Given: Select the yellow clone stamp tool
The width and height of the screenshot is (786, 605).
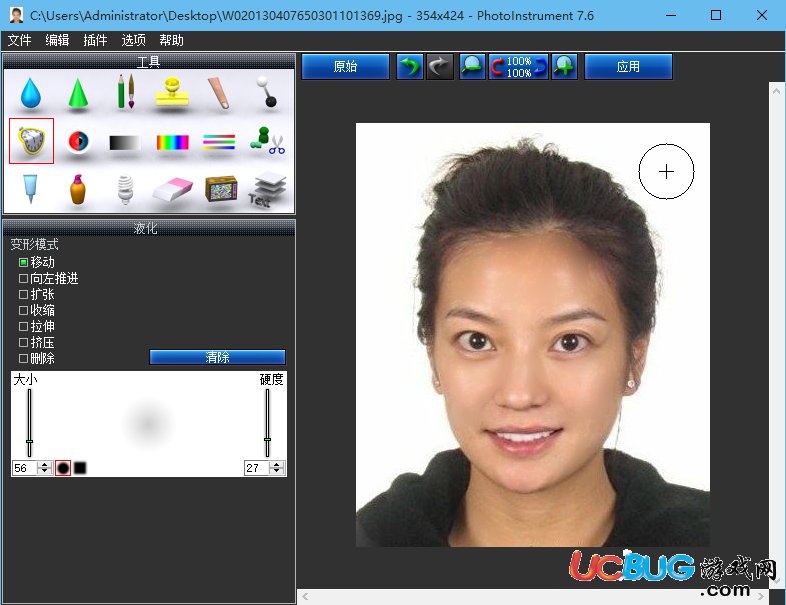Looking at the screenshot, I should coord(172,92).
